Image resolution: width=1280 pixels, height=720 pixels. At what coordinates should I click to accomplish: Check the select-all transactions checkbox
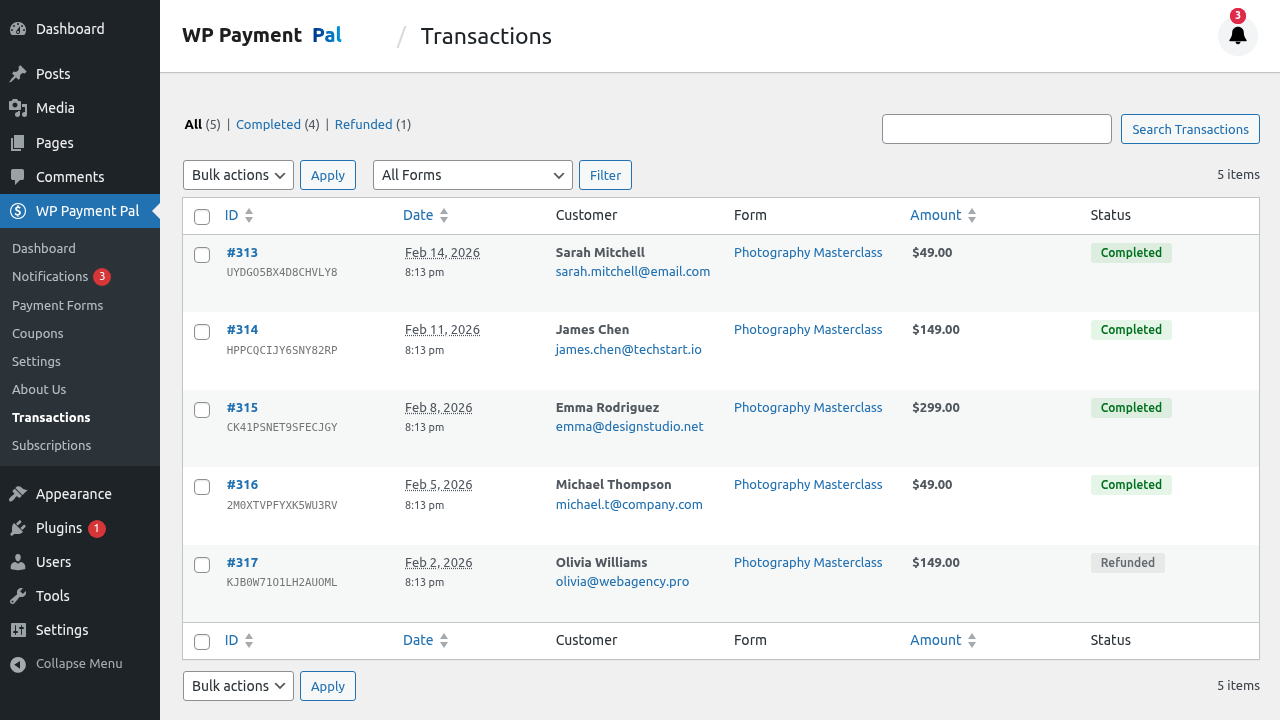coord(202,216)
